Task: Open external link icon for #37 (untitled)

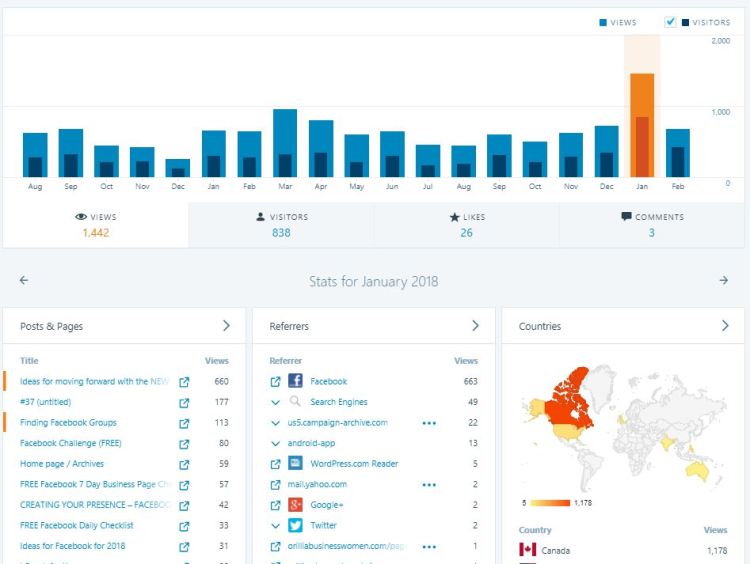Action: click(184, 402)
